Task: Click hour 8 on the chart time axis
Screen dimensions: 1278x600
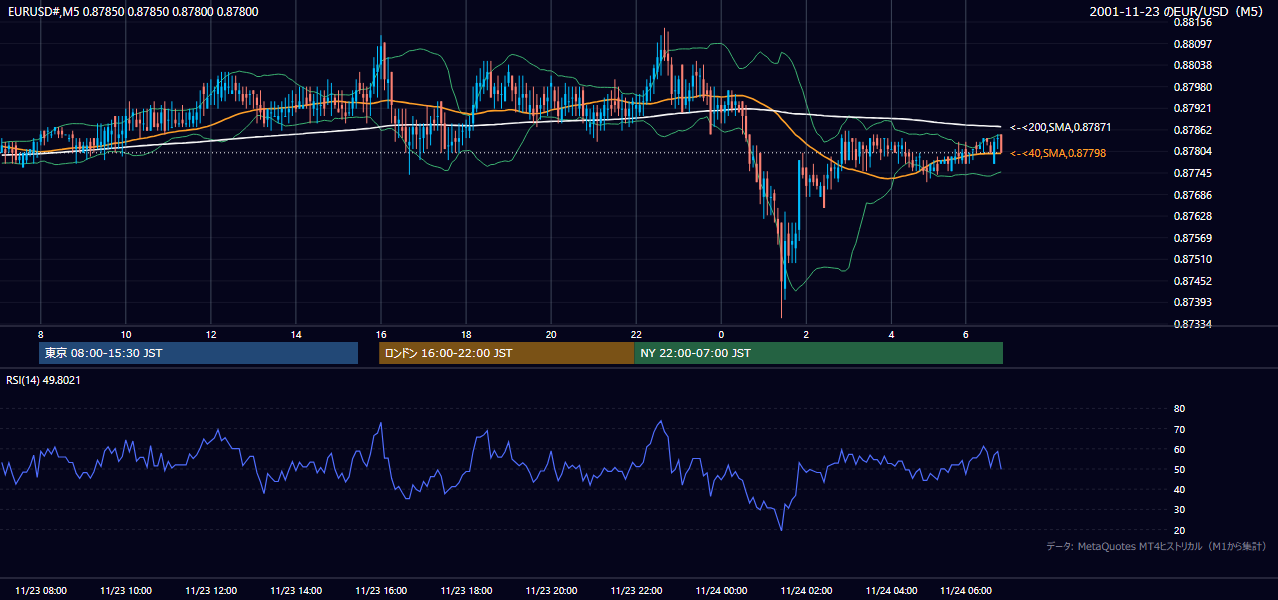Action: (x=40, y=334)
